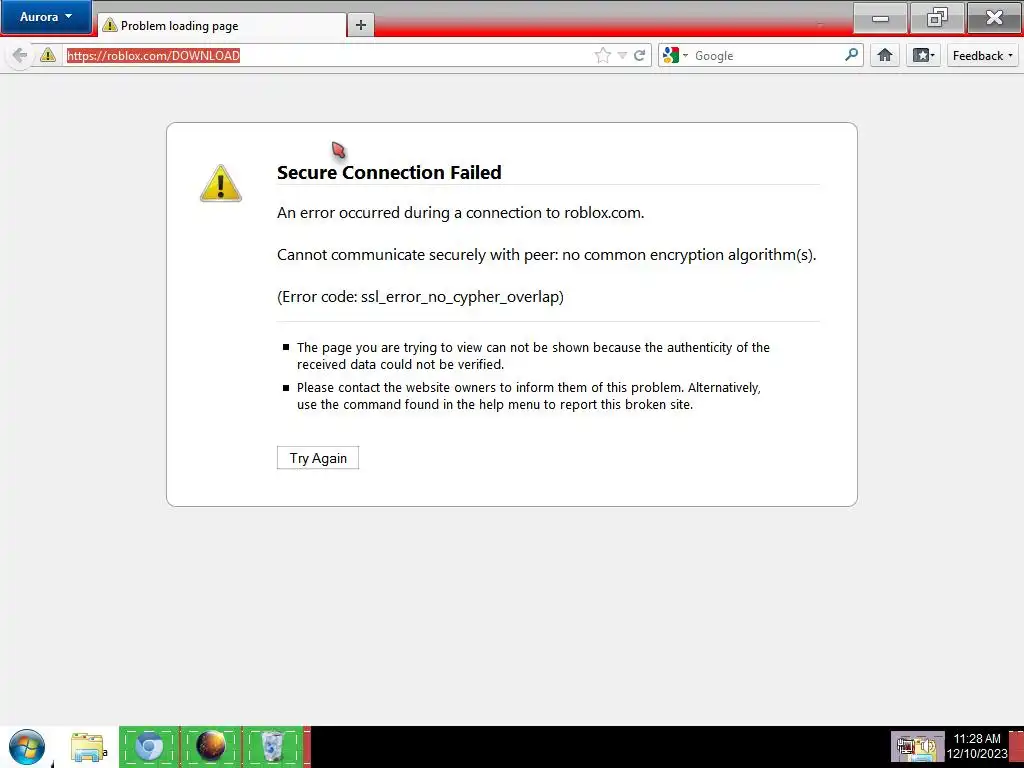The height and width of the screenshot is (768, 1024).
Task: Open Chromium from the taskbar
Action: point(149,746)
